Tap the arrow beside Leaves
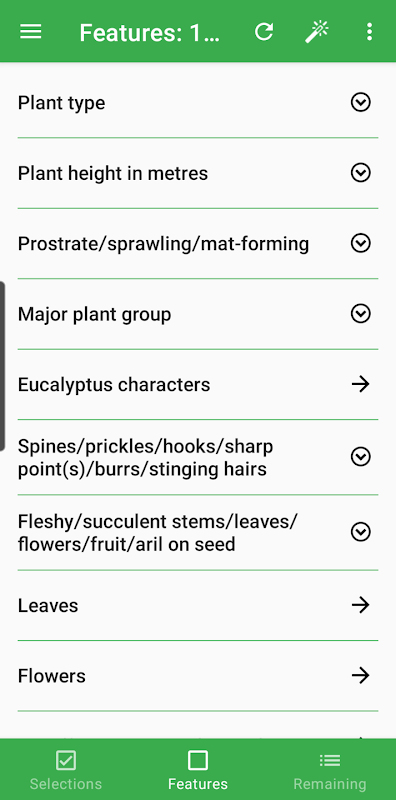396x800 pixels. [x=361, y=605]
